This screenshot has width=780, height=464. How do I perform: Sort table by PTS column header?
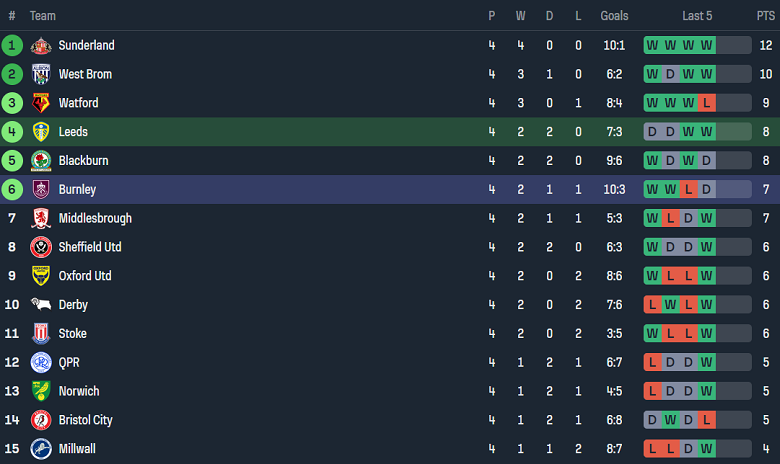(765, 16)
